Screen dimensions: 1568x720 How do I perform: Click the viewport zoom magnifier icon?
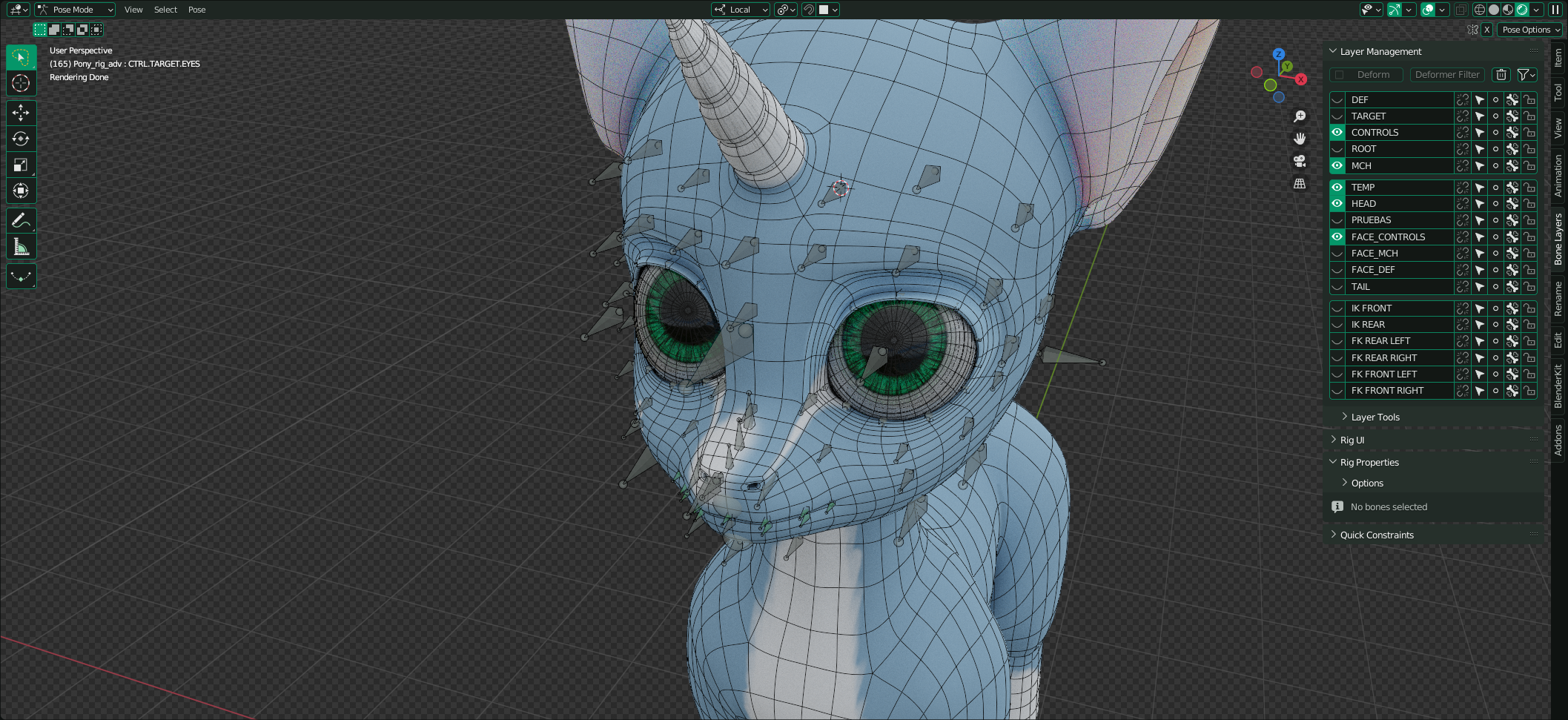pos(1300,116)
